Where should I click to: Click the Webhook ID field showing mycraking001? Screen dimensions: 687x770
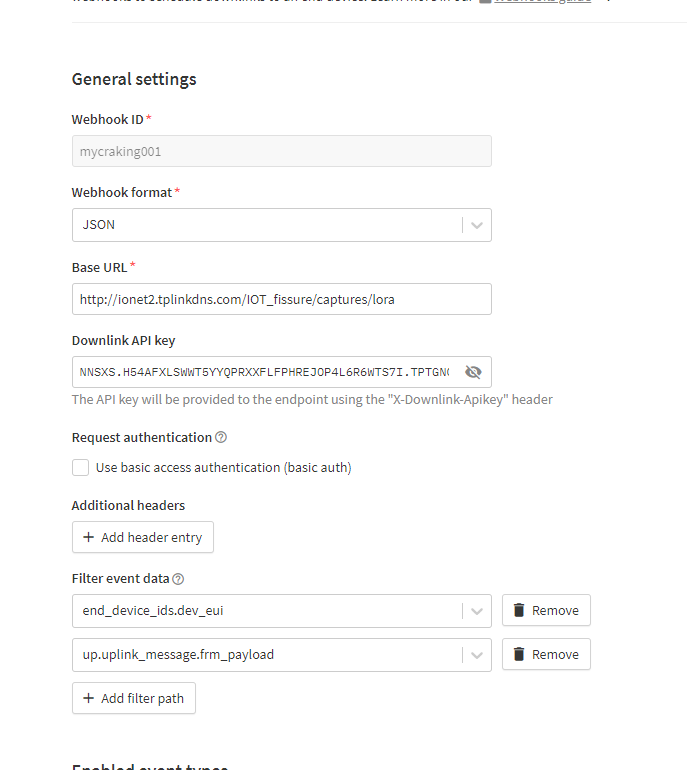tap(281, 151)
